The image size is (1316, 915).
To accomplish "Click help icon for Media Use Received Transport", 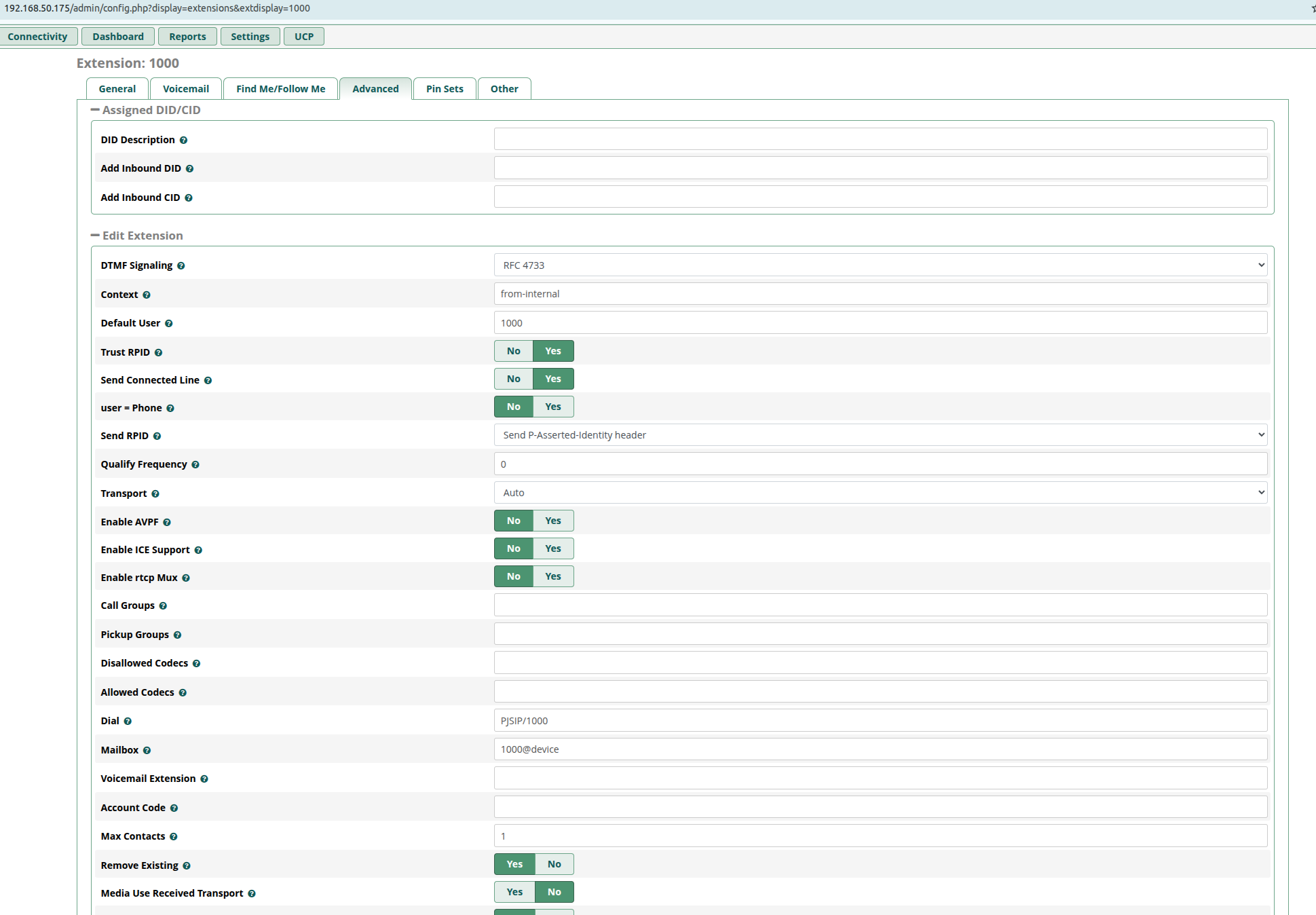I will pyautogui.click(x=252, y=894).
